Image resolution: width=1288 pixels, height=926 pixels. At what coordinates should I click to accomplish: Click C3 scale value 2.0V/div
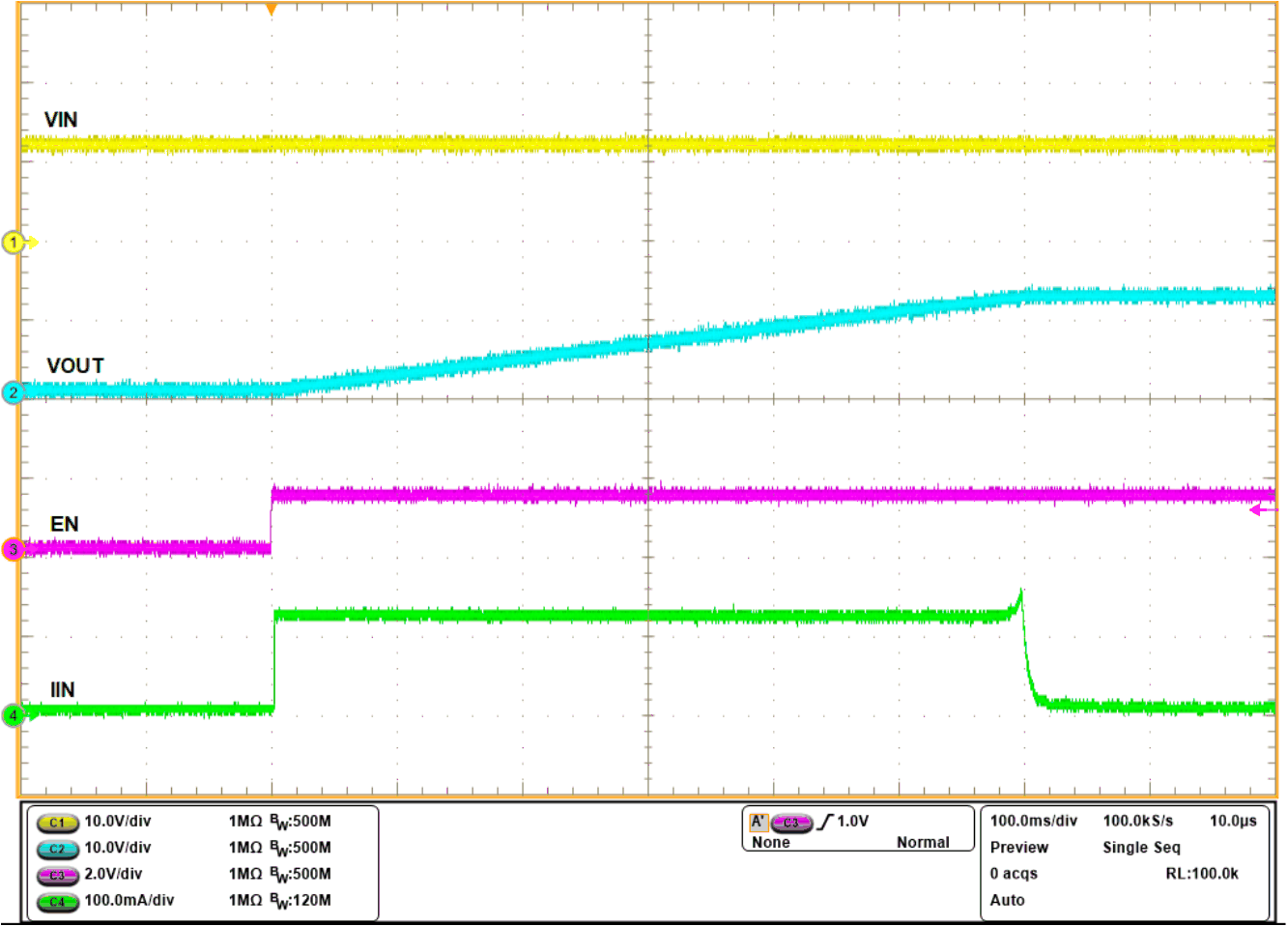tap(113, 874)
